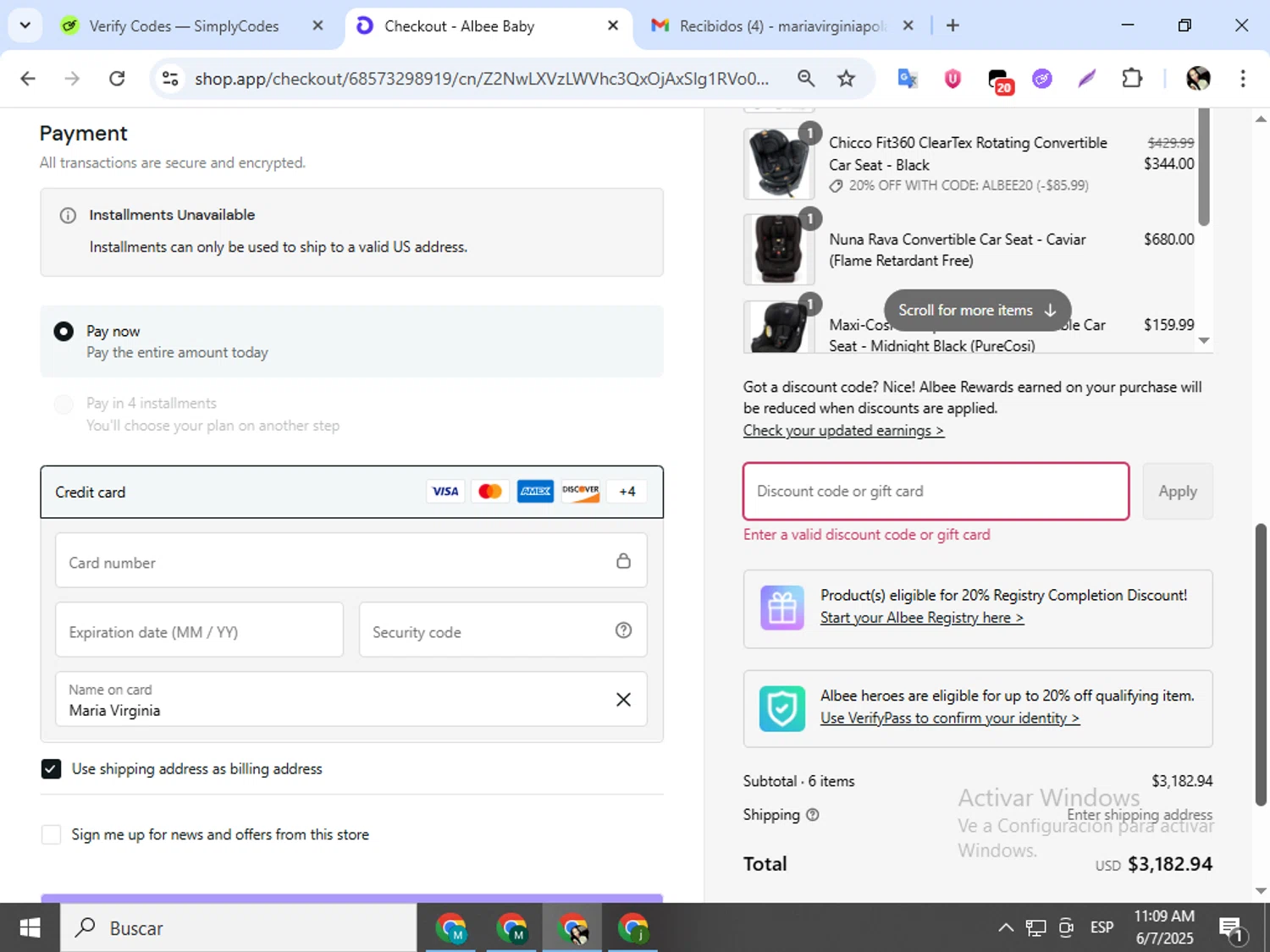Click the Shipping help question icon
This screenshot has height=952, width=1270.
click(813, 815)
